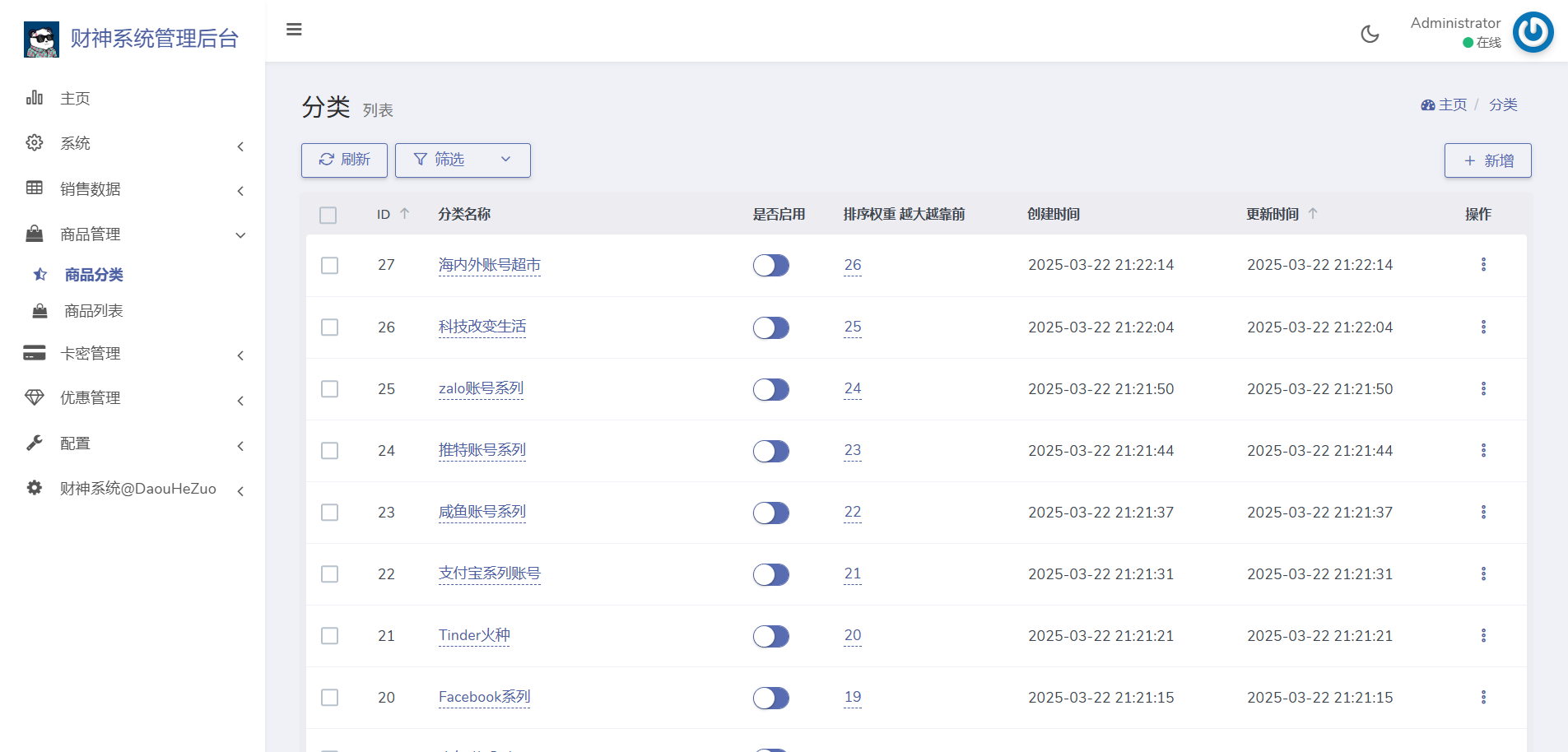
Task: Go to 主页 in the sidebar
Action: [x=75, y=99]
